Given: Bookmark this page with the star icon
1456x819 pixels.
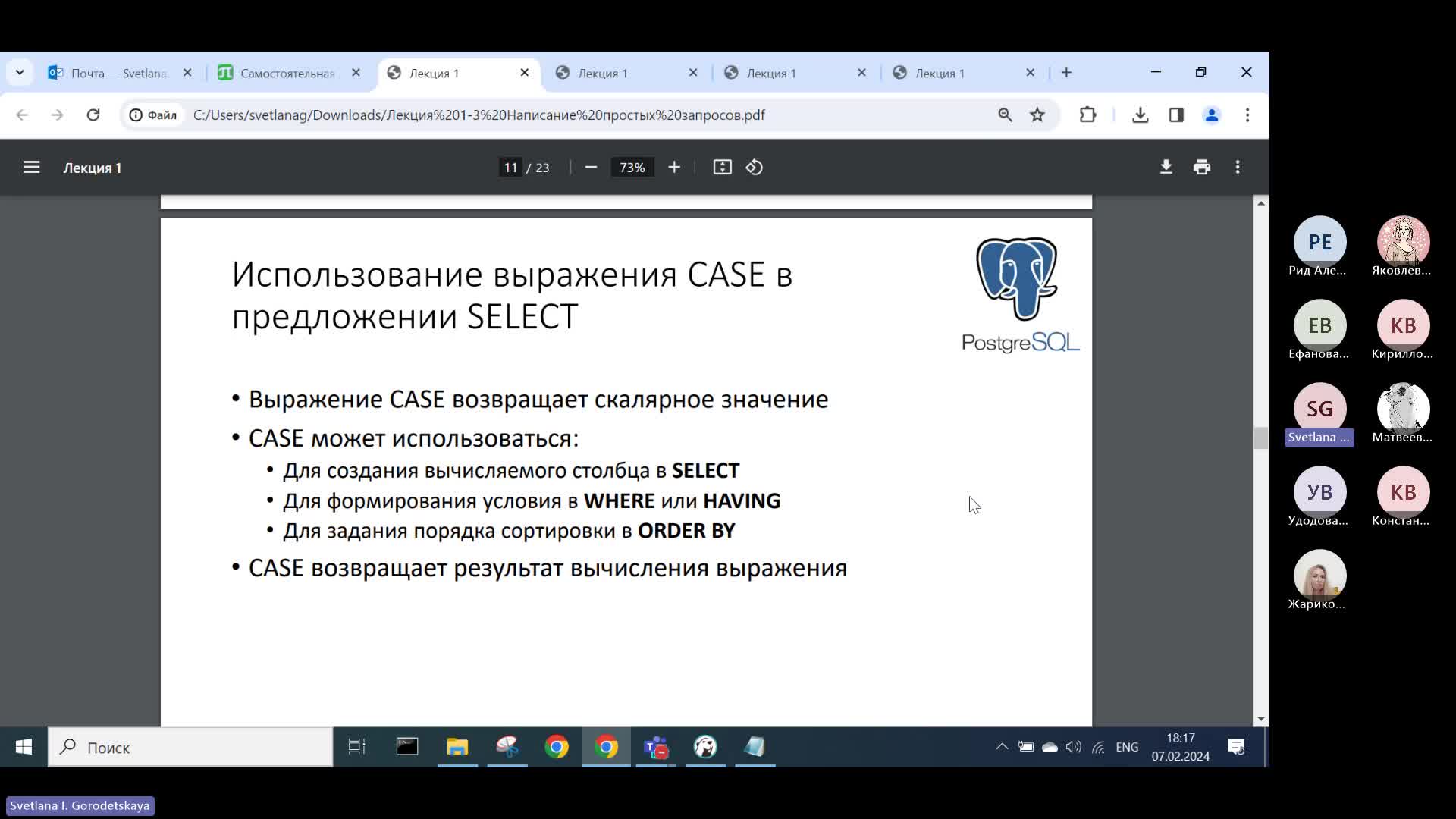Looking at the screenshot, I should (x=1037, y=115).
